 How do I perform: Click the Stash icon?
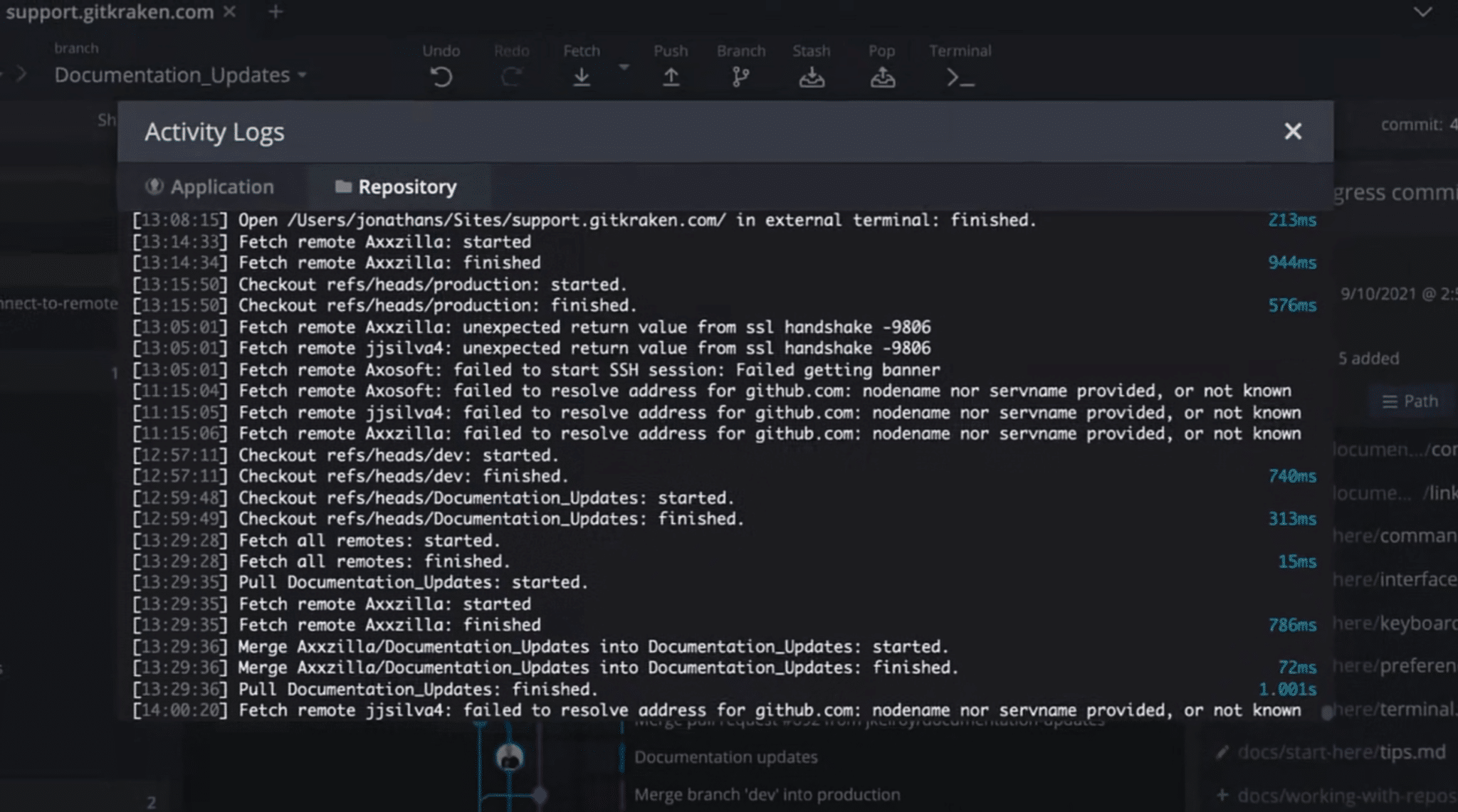pyautogui.click(x=811, y=76)
